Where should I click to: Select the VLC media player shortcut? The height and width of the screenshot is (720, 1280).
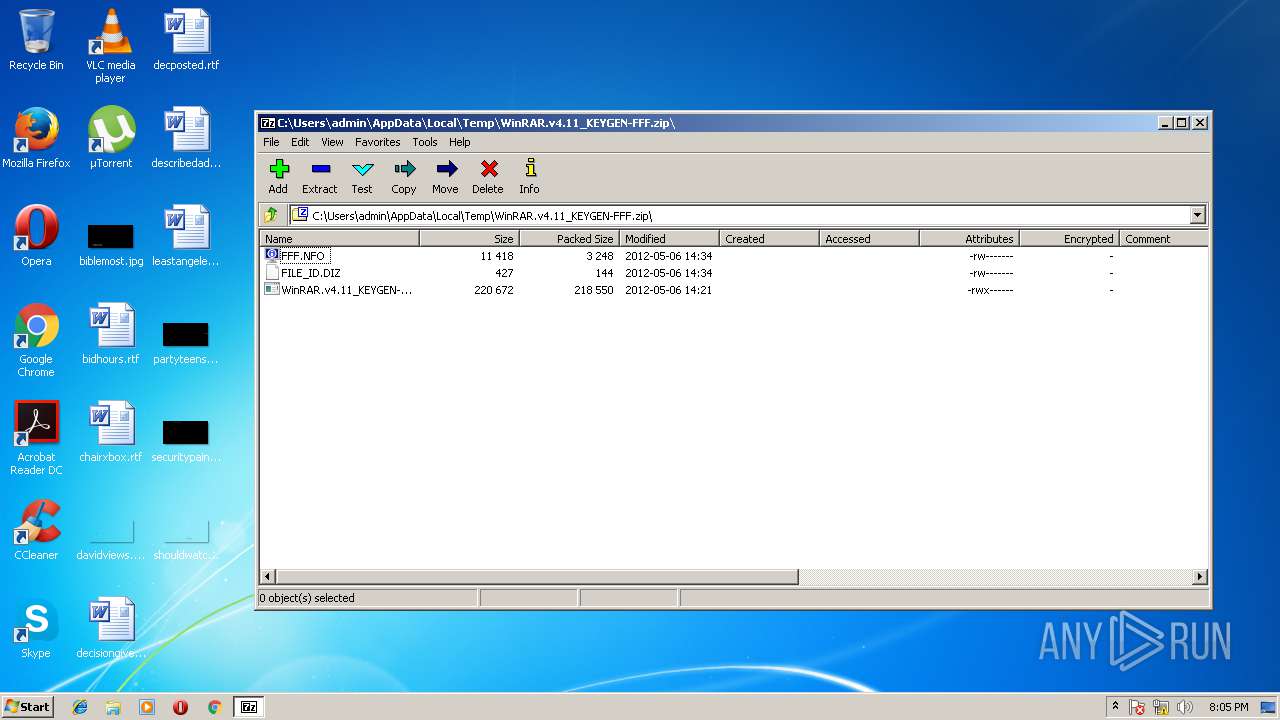tap(110, 46)
